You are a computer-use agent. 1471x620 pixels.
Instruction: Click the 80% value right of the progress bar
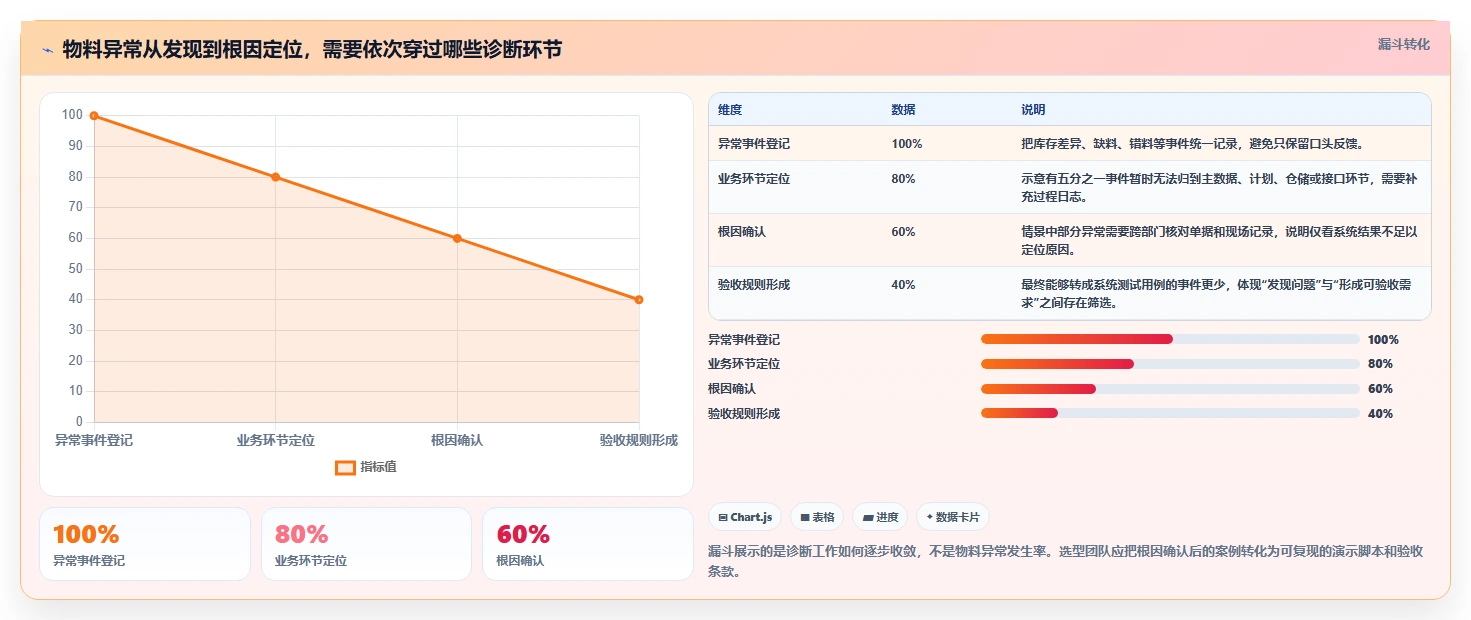tap(1380, 364)
